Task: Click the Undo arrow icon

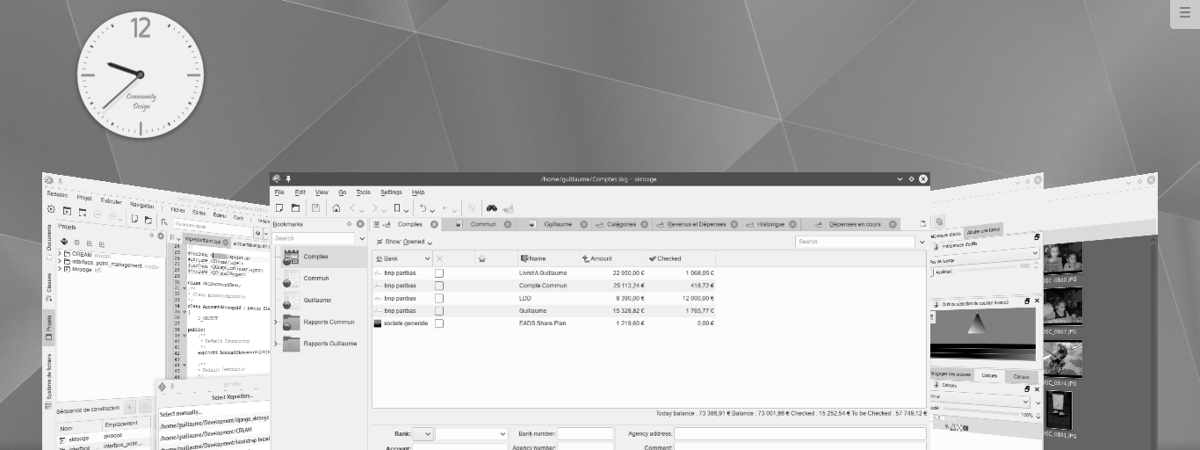Action: [x=423, y=208]
